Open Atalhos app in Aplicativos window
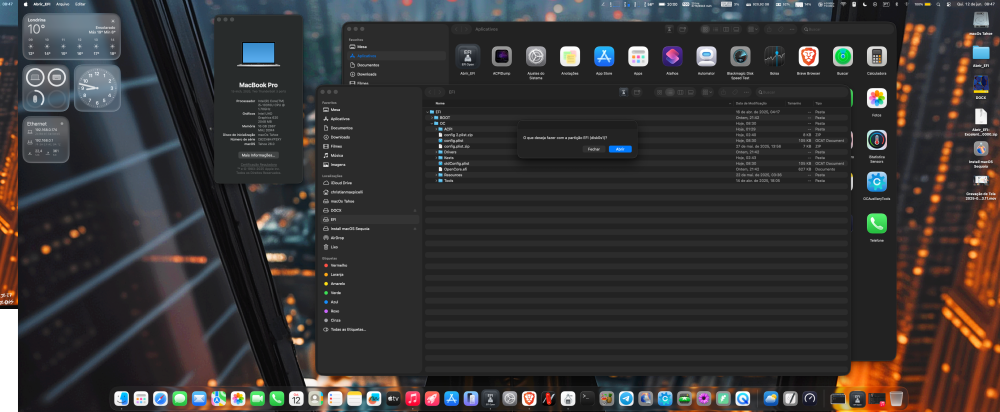Screen dimensions: 1000x412 [x=672, y=57]
